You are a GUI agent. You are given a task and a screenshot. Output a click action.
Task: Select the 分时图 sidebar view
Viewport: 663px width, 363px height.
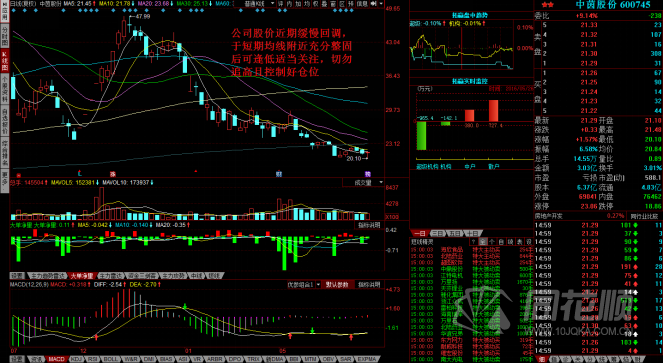(5, 37)
